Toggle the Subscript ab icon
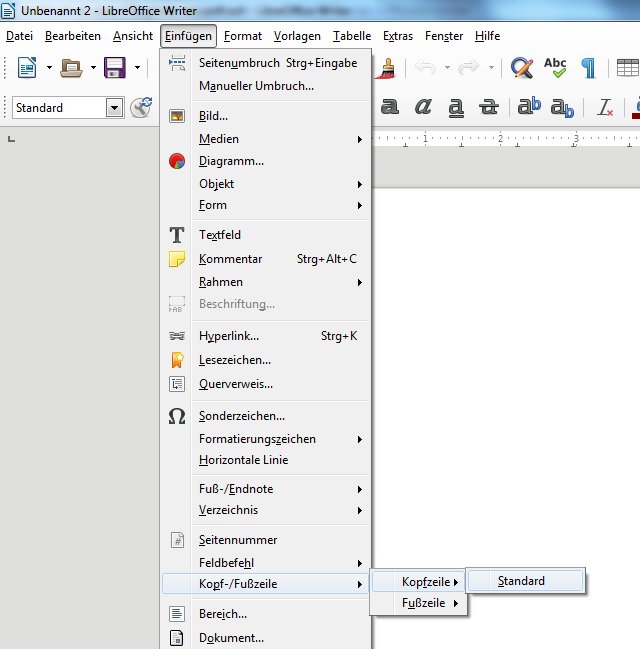 point(562,108)
